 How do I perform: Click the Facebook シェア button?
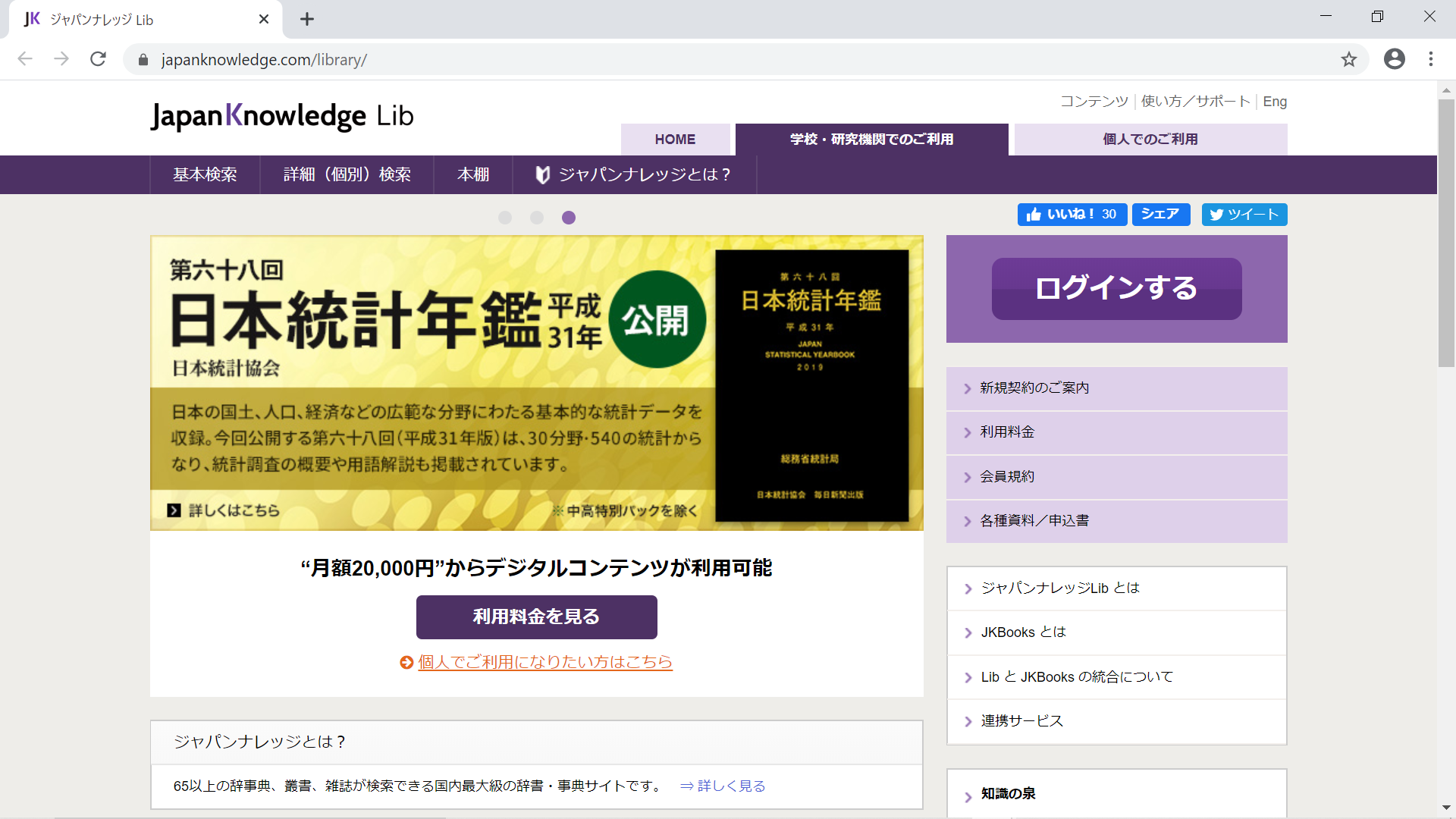click(1160, 215)
